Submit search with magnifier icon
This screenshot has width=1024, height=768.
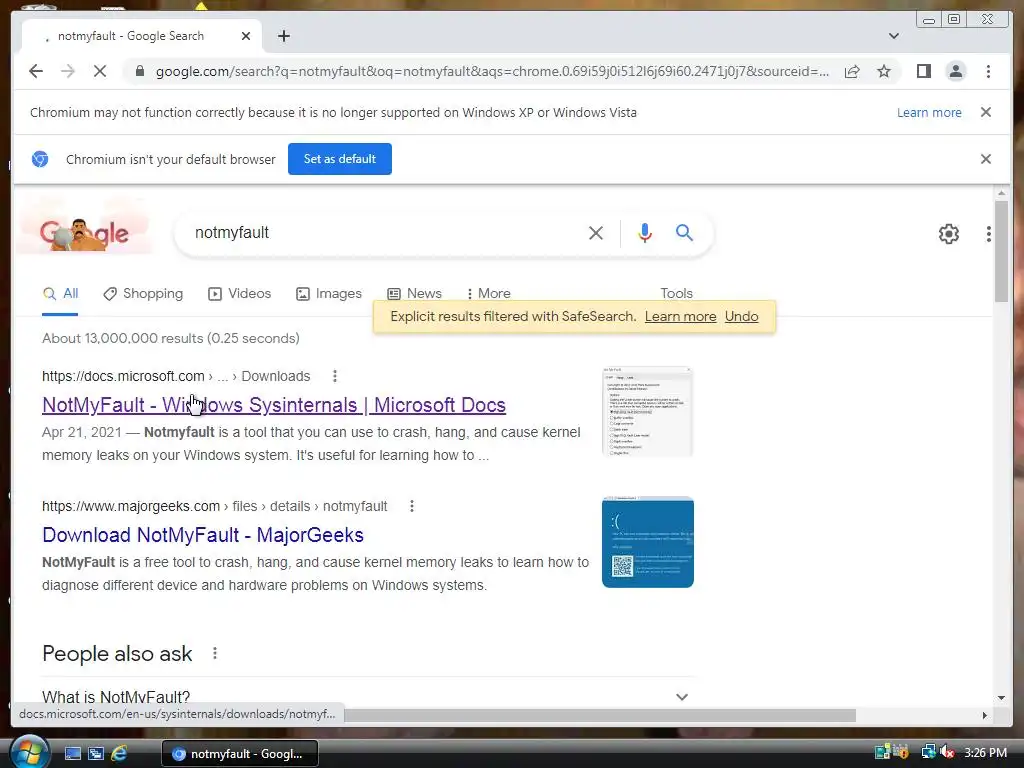[684, 232]
